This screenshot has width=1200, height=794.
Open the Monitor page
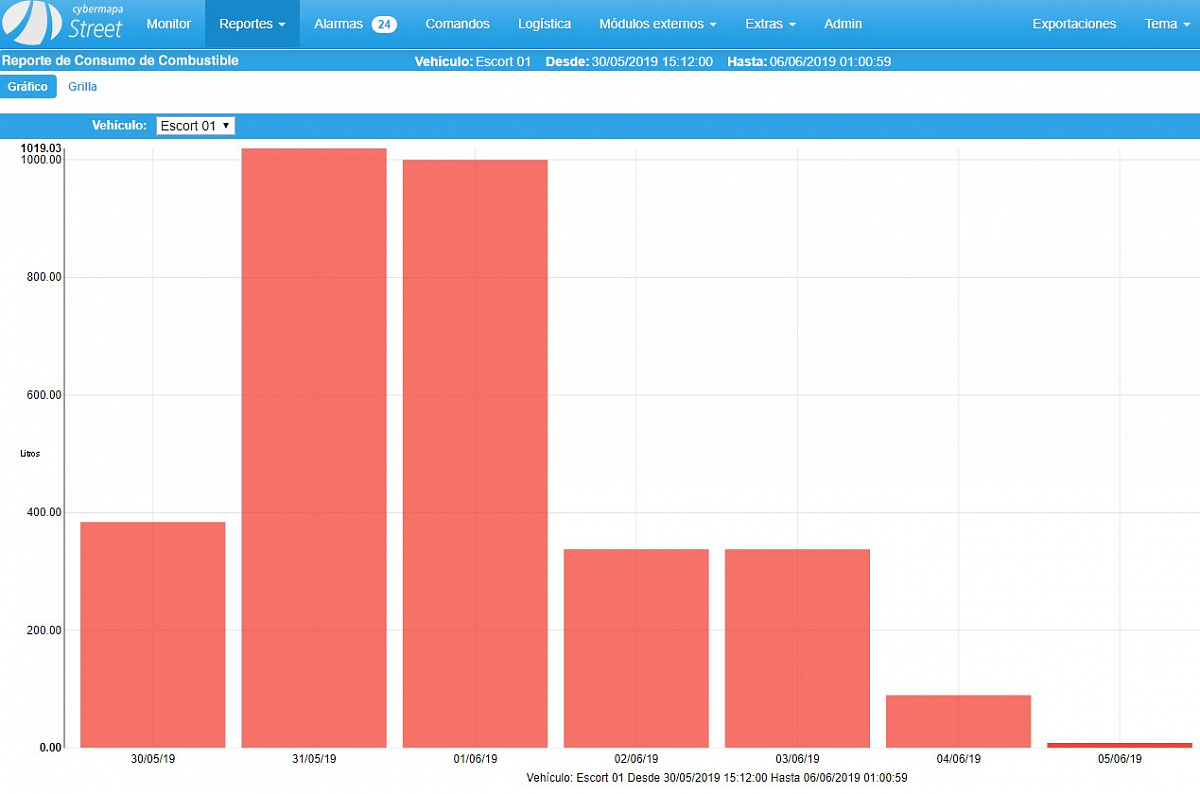pos(168,23)
